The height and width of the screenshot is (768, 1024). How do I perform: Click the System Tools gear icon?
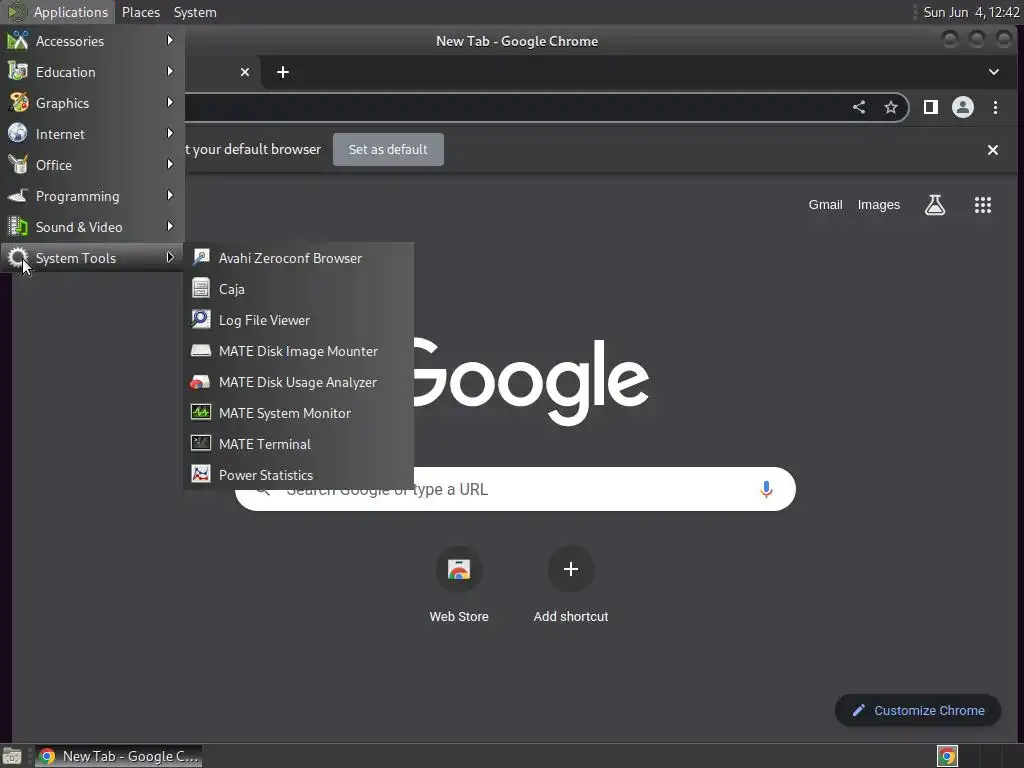pyautogui.click(x=18, y=258)
